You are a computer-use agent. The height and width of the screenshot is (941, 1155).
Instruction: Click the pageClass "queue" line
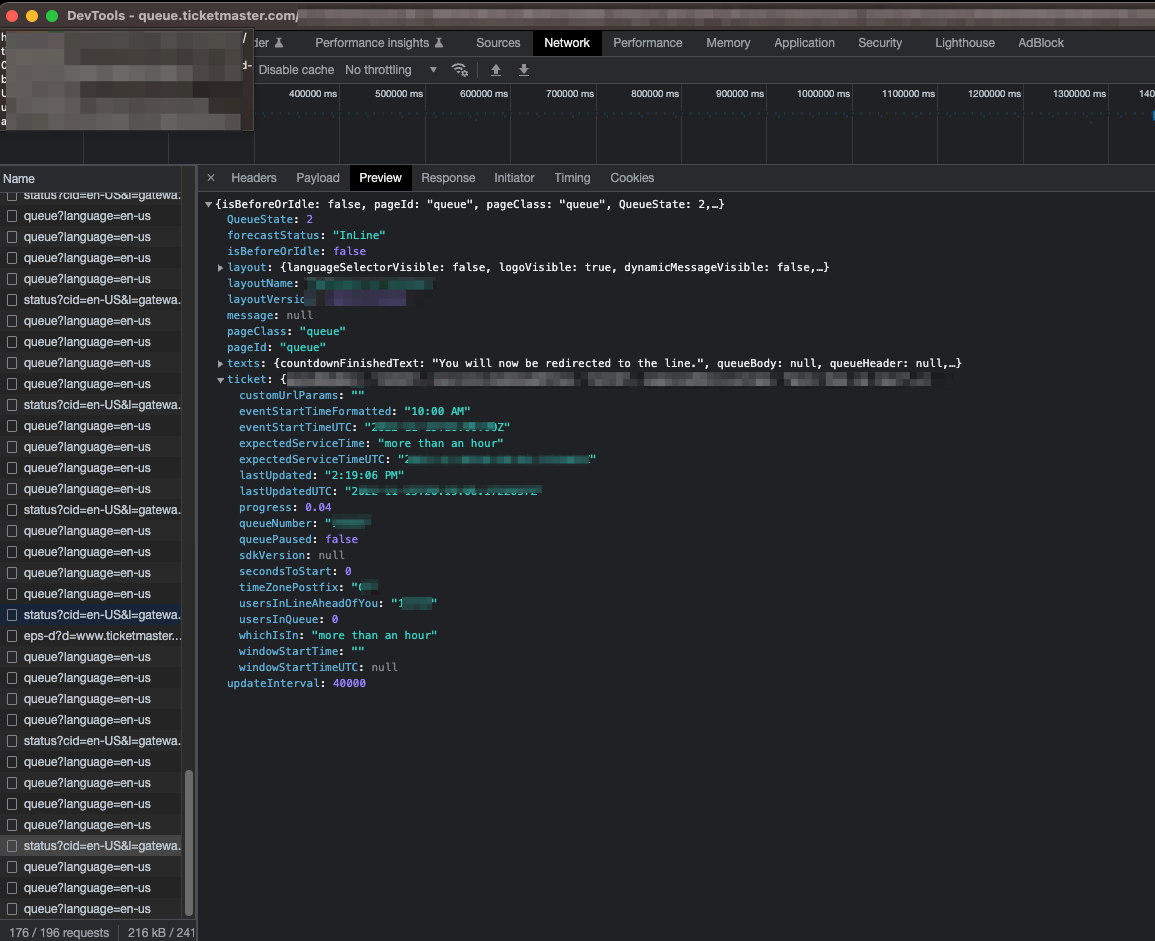[x=286, y=332]
